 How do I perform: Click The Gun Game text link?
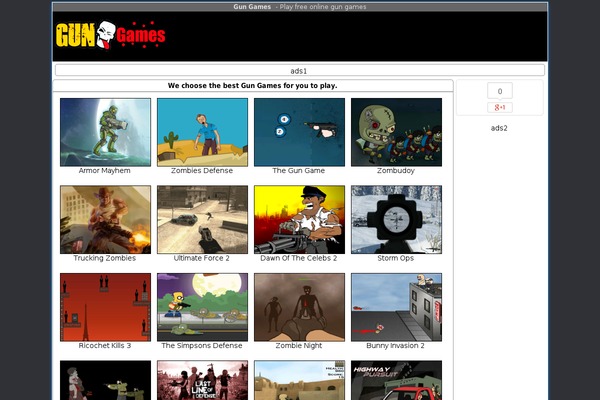point(298,171)
